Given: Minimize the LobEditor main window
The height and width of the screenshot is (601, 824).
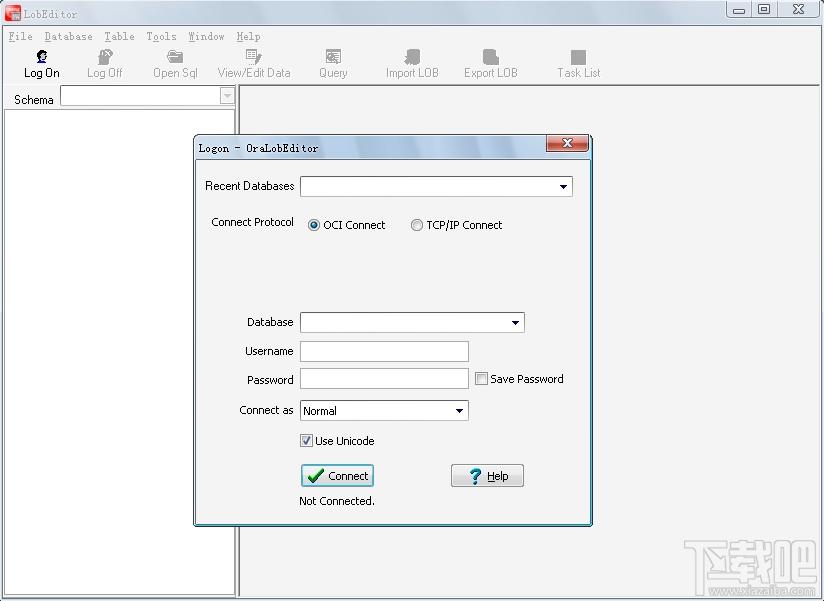Looking at the screenshot, I should tap(739, 9).
